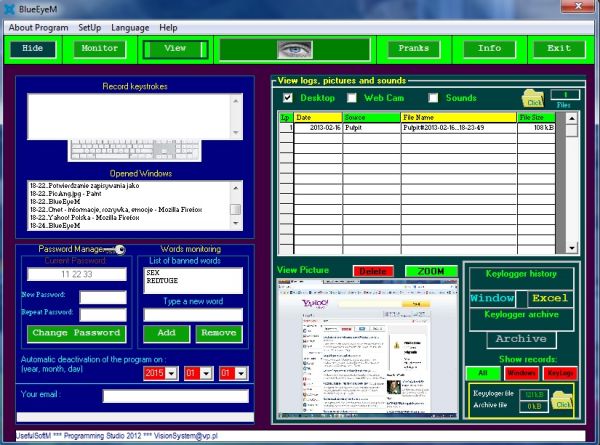Viewport: 600px width, 445px height.
Task: Select the File Name column header
Action: [458, 117]
